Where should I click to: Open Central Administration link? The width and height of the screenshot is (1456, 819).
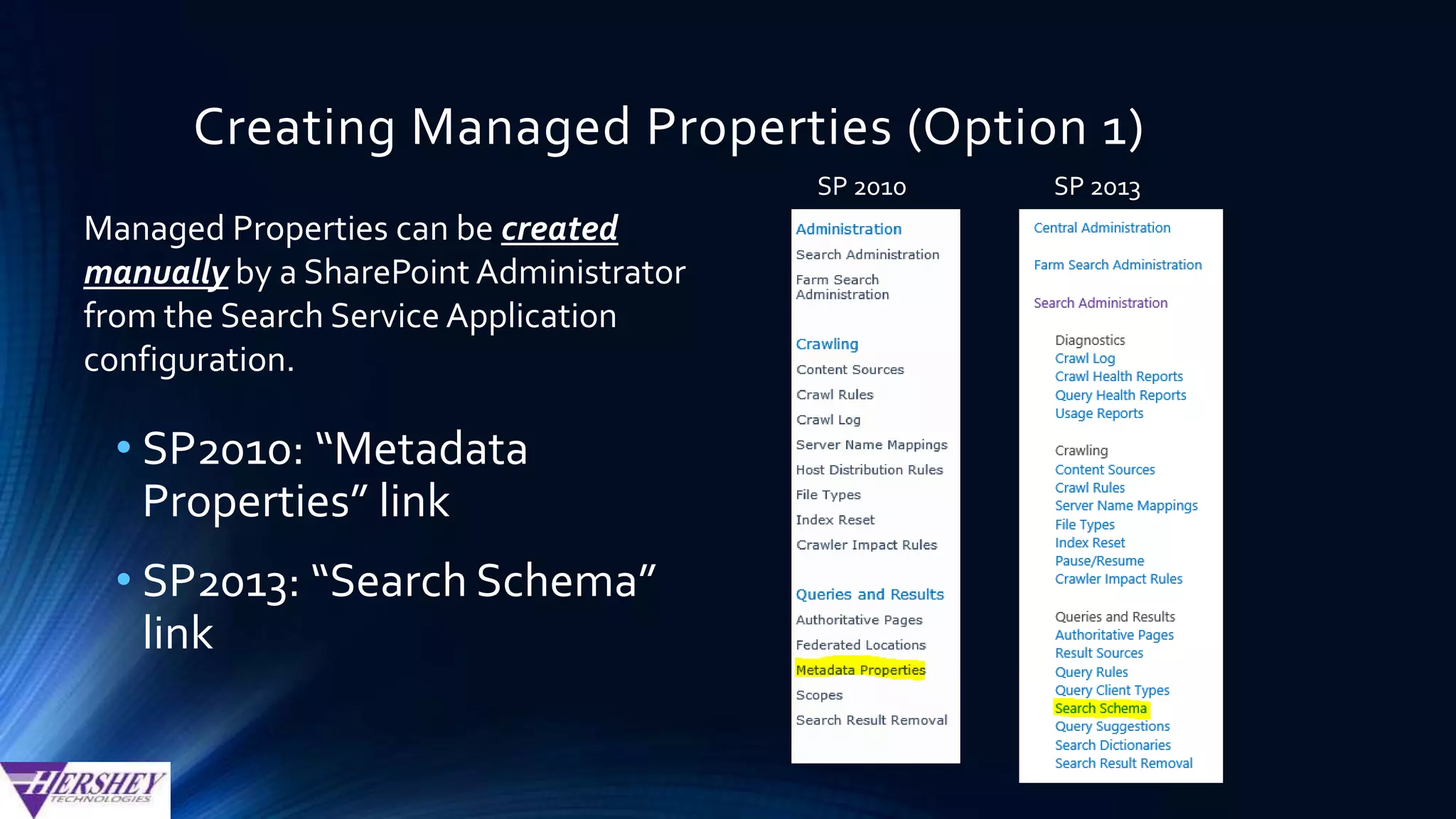(x=1102, y=227)
